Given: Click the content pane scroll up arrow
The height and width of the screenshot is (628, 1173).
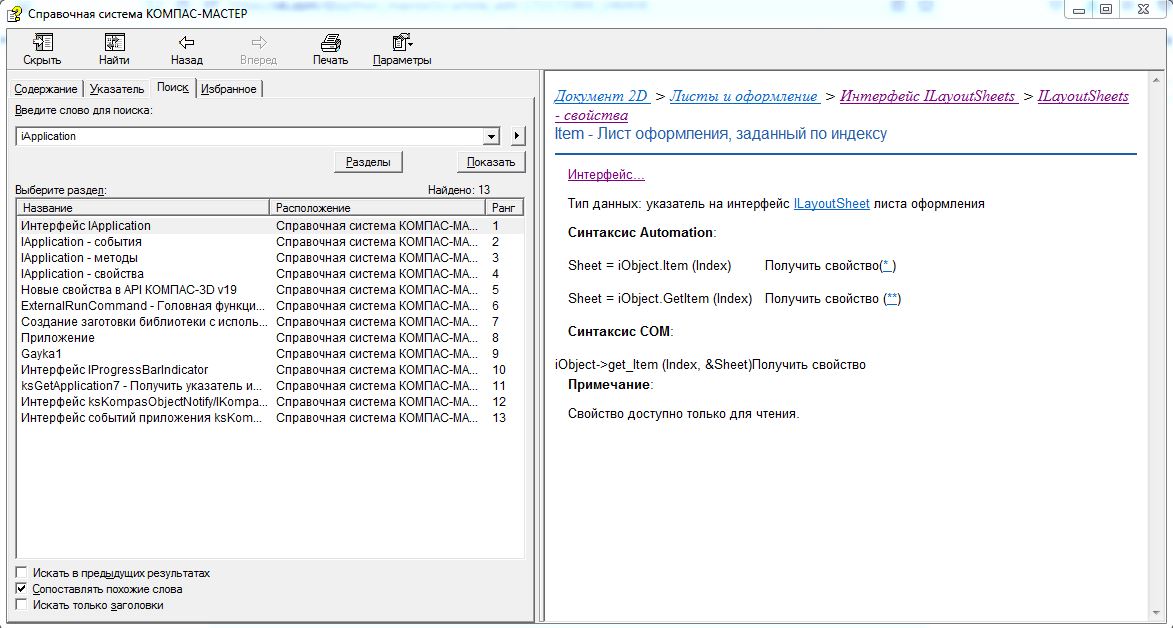Looking at the screenshot, I should tap(1156, 81).
